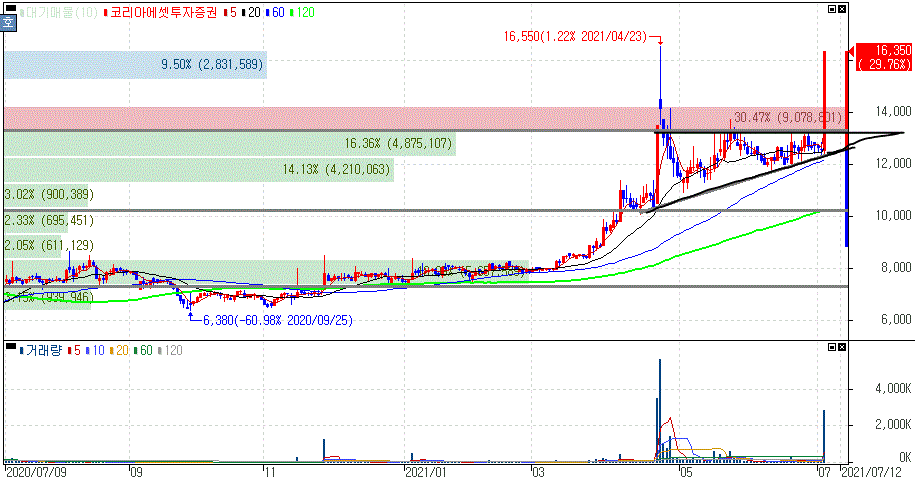Viewport: 915px width, 480px height.
Task: Click the 30.47% (9,078,801) volume profile bar
Action: pos(425,118)
